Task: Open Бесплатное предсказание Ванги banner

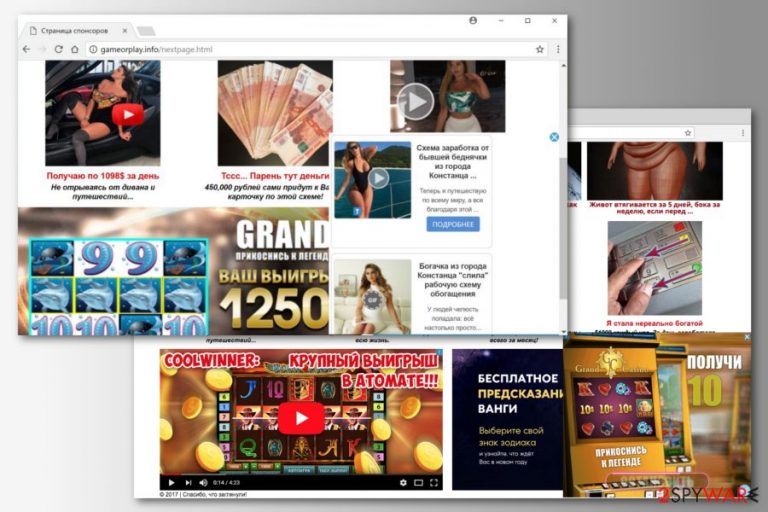Action: click(x=507, y=419)
